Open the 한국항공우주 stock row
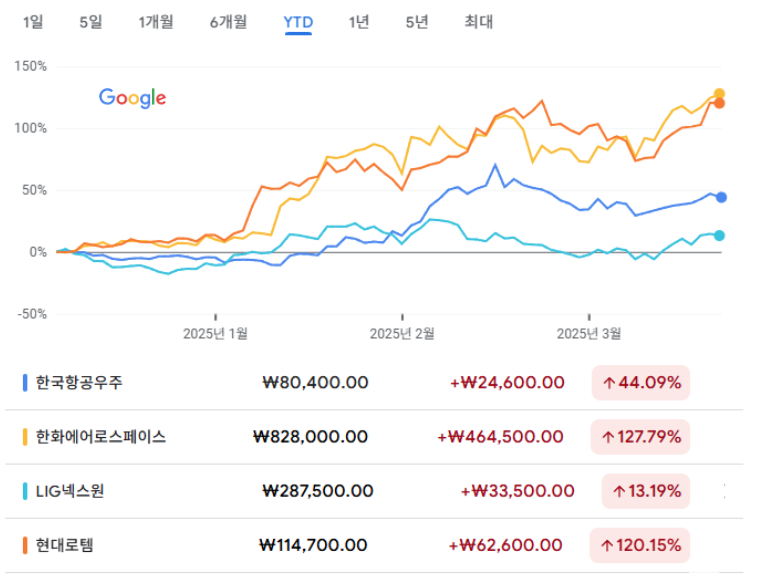Screen dimensions: 766x582 click(x=374, y=382)
